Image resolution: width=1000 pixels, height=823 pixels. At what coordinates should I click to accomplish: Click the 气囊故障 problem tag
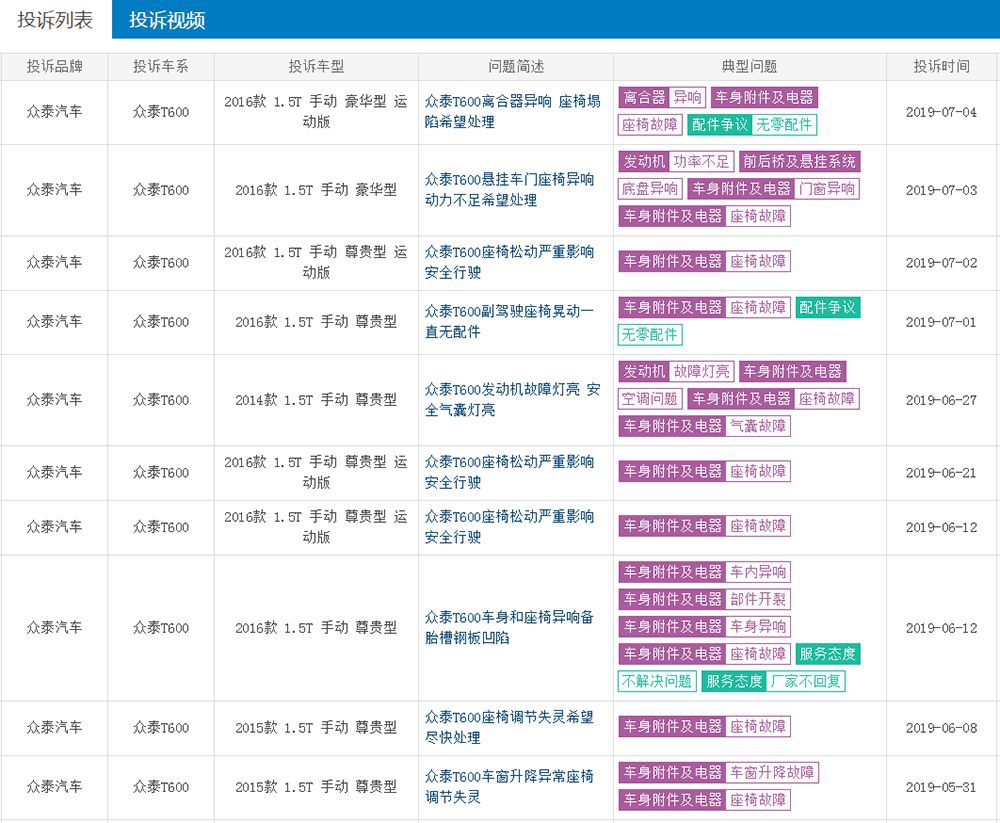(x=757, y=426)
